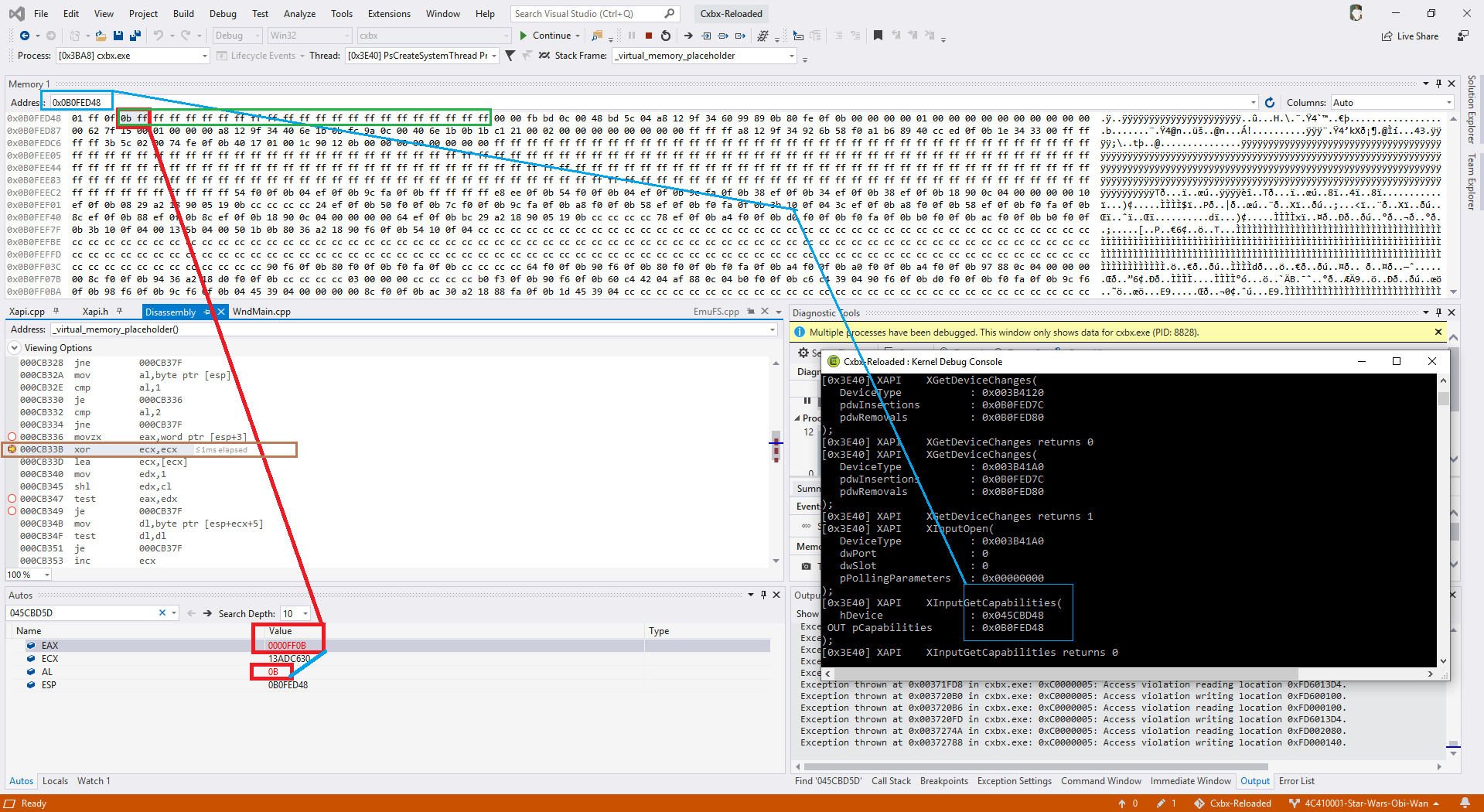The width and height of the screenshot is (1484, 812).
Task: Toggle breakpoint at address 000CB349
Action: (x=12, y=511)
